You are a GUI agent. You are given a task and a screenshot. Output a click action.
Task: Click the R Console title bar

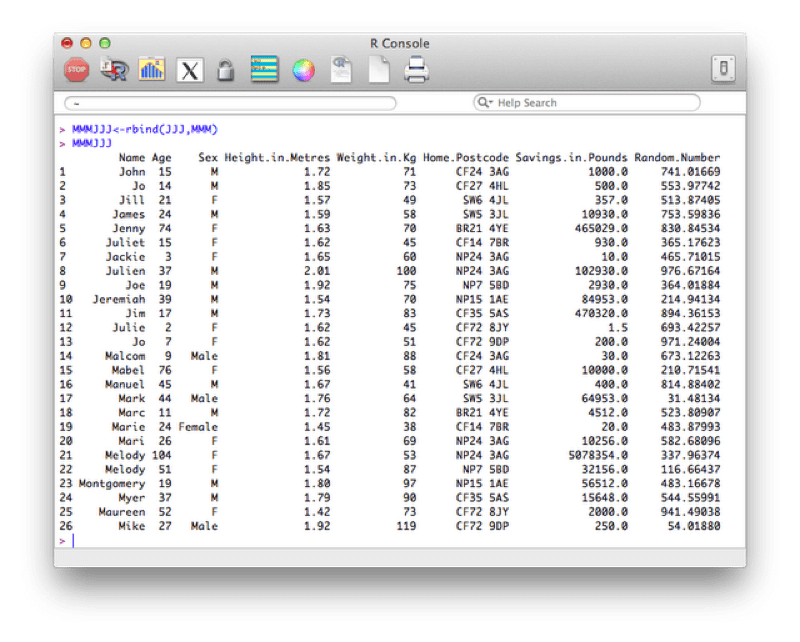[x=400, y=44]
